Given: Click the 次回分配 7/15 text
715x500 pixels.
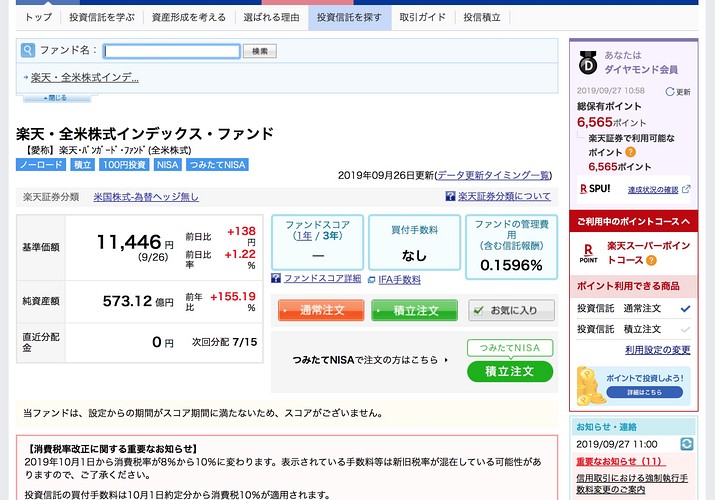Looking at the screenshot, I should pos(224,342).
